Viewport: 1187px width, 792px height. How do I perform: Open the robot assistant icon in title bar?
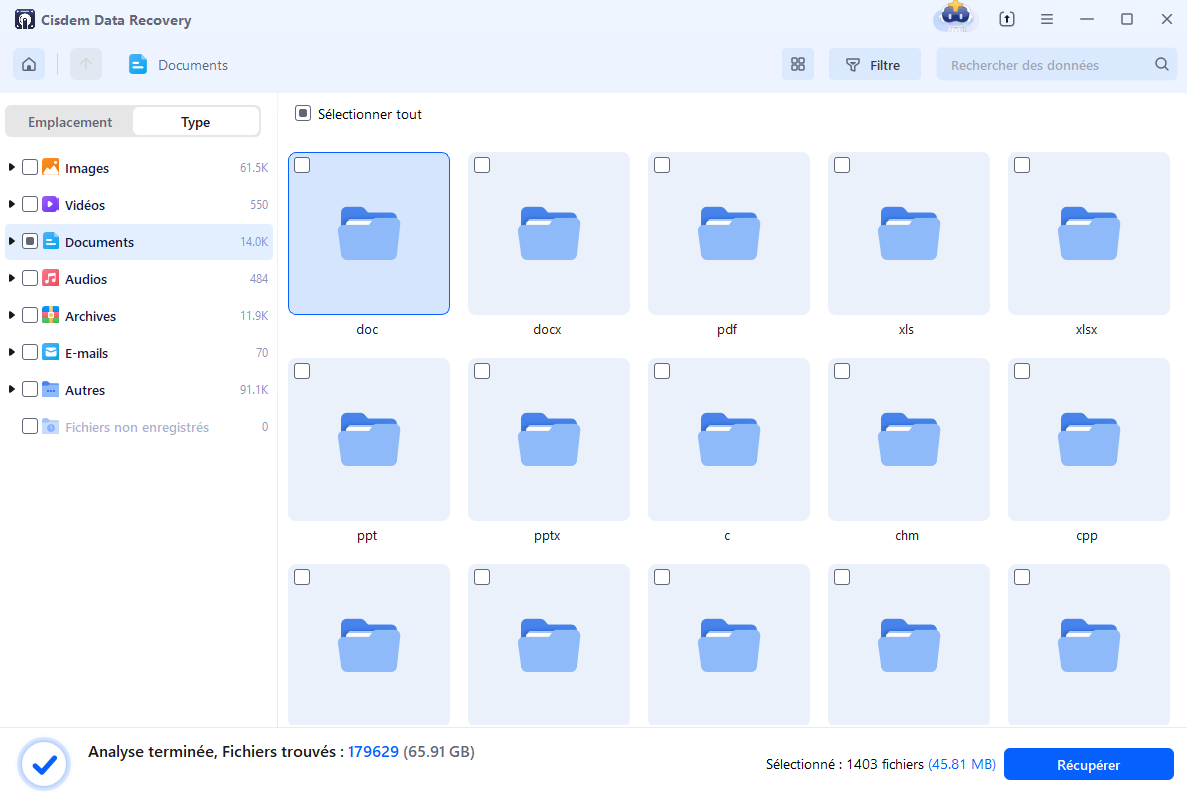click(x=955, y=17)
